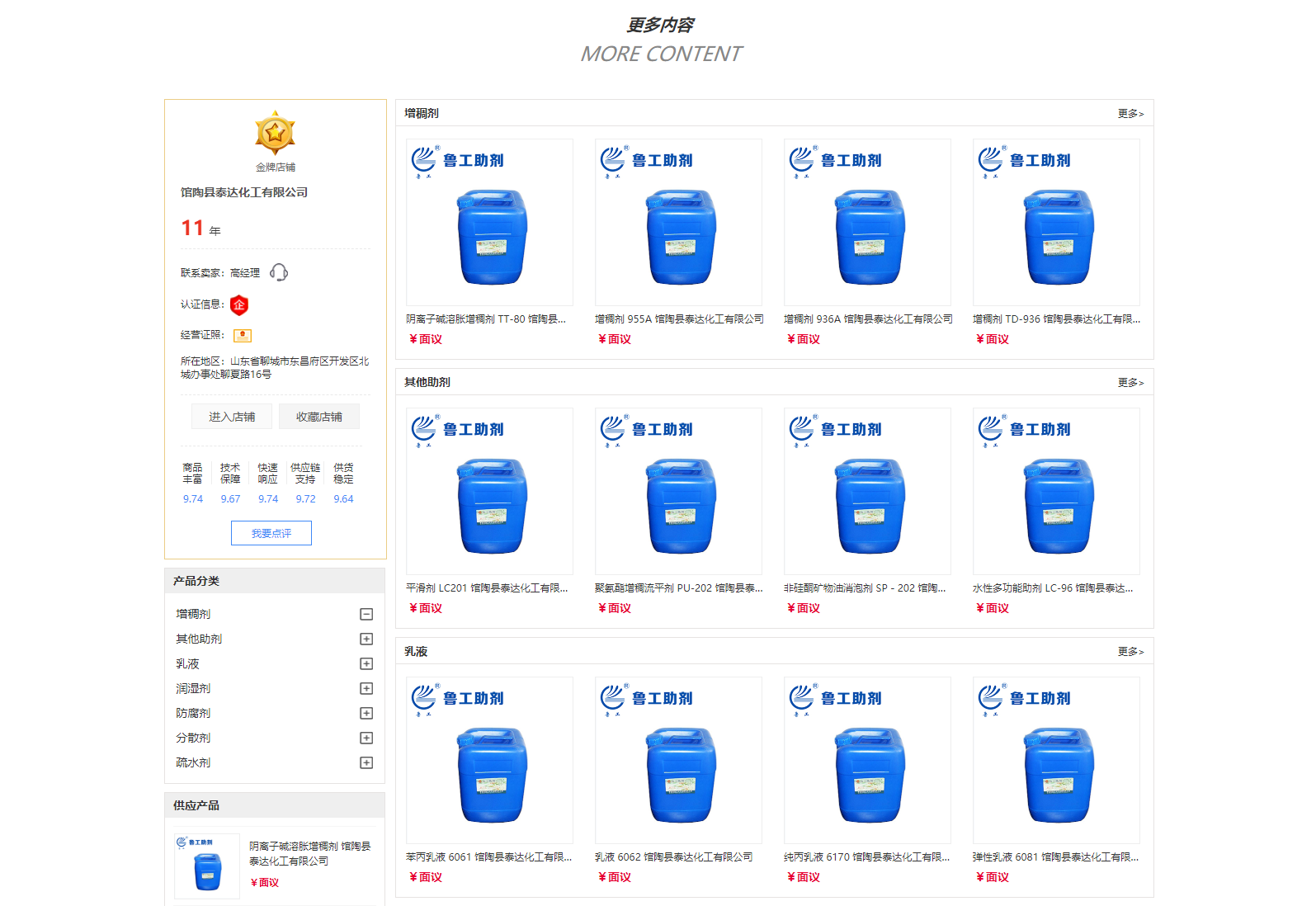Click 乳液 6062 product title
The image size is (1316, 906).
pyautogui.click(x=674, y=856)
